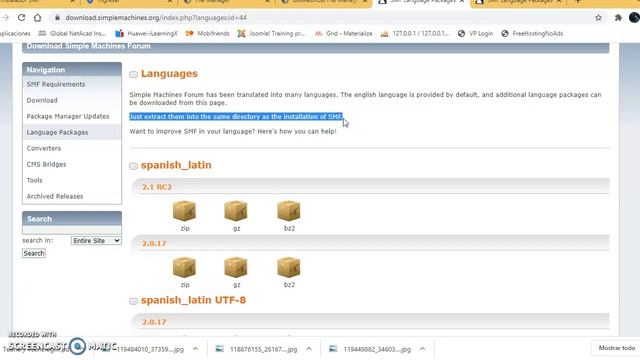Viewport: 640px width, 360px height.
Task: Click the spanish_latin 2.0.17 version heading
Action: click(154, 243)
